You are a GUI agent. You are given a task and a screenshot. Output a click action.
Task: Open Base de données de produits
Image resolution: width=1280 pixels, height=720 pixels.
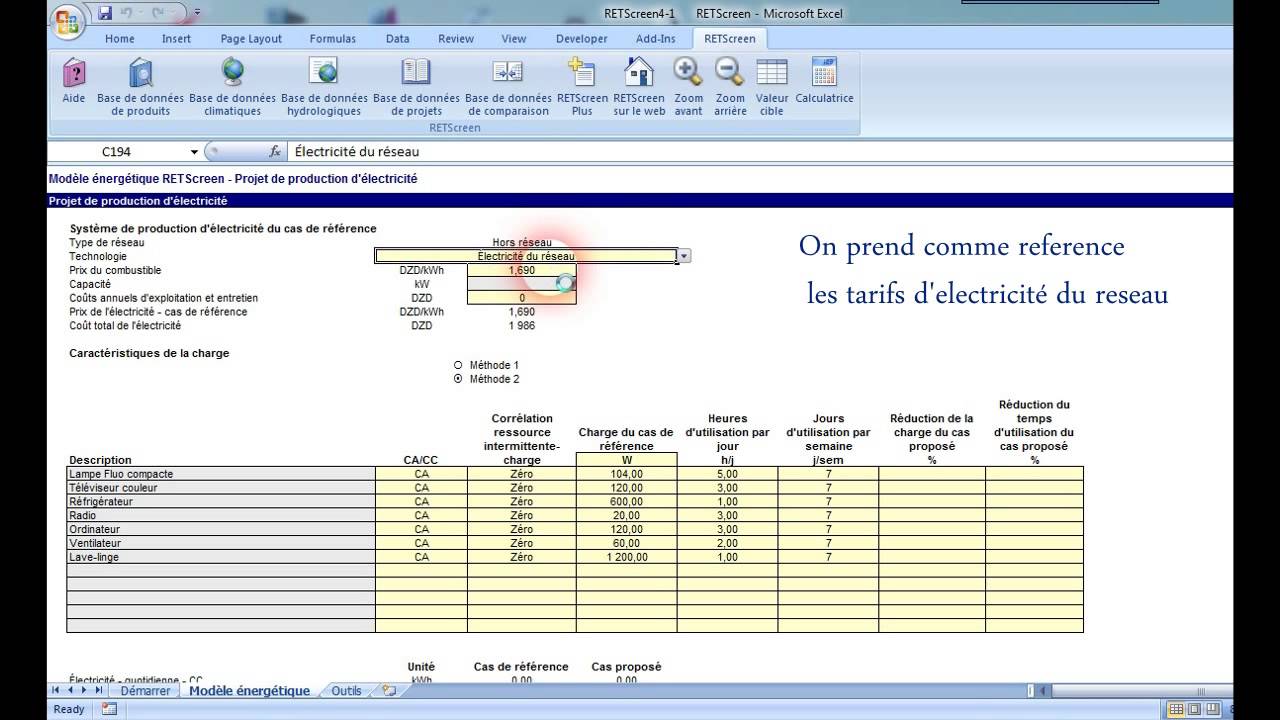click(140, 86)
